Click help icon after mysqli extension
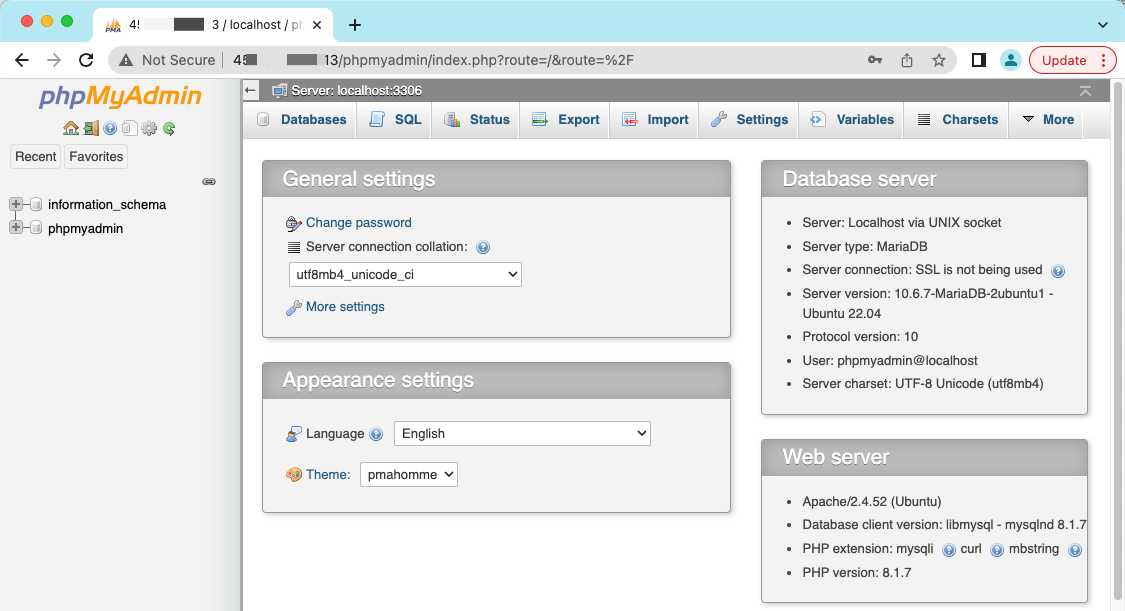The width and height of the screenshot is (1125, 611). pos(949,550)
